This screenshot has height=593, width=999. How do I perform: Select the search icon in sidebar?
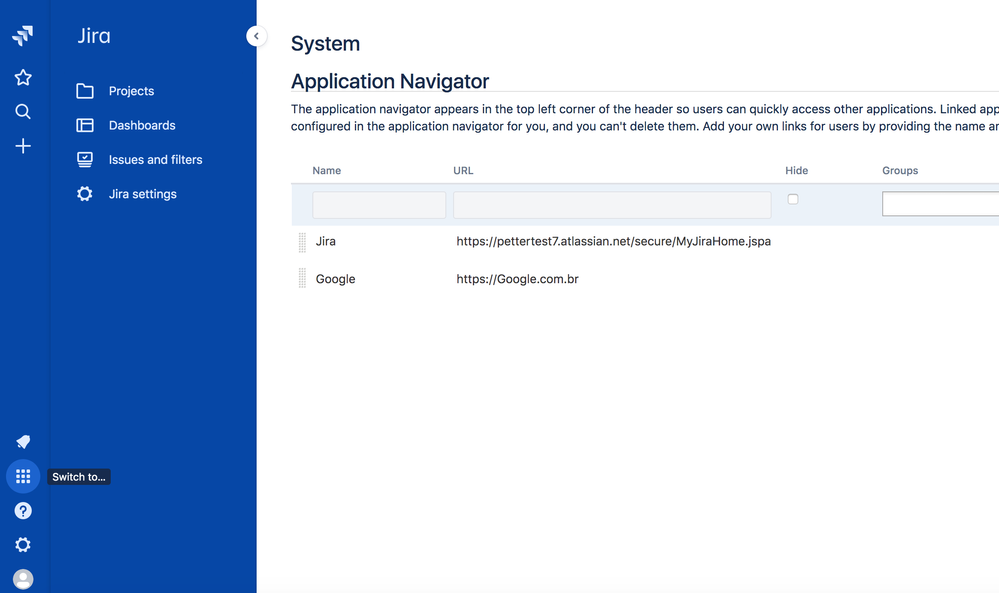coord(22,111)
